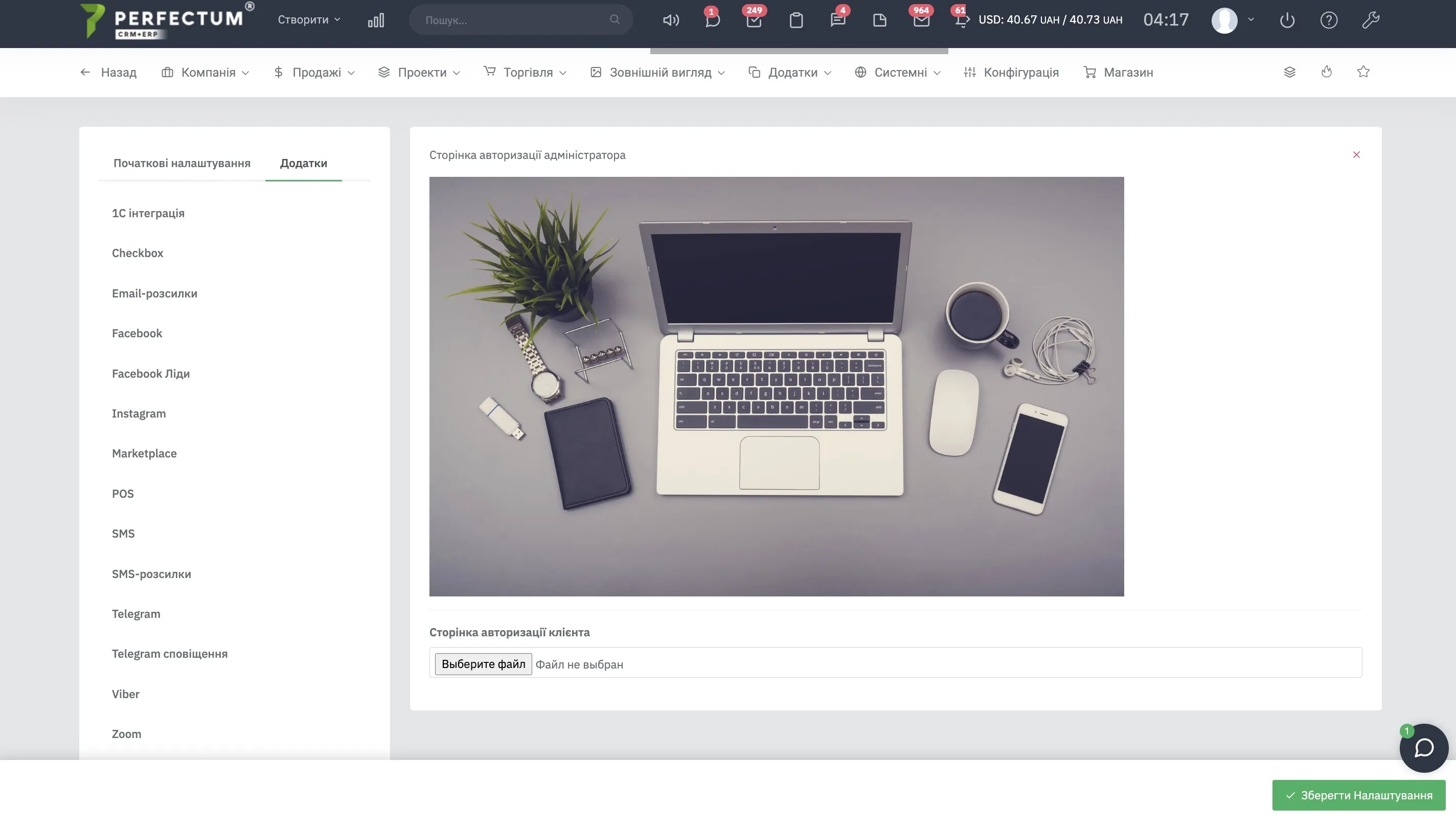This screenshot has width=1456, height=830.
Task: Go back with Назад
Action: [108, 73]
